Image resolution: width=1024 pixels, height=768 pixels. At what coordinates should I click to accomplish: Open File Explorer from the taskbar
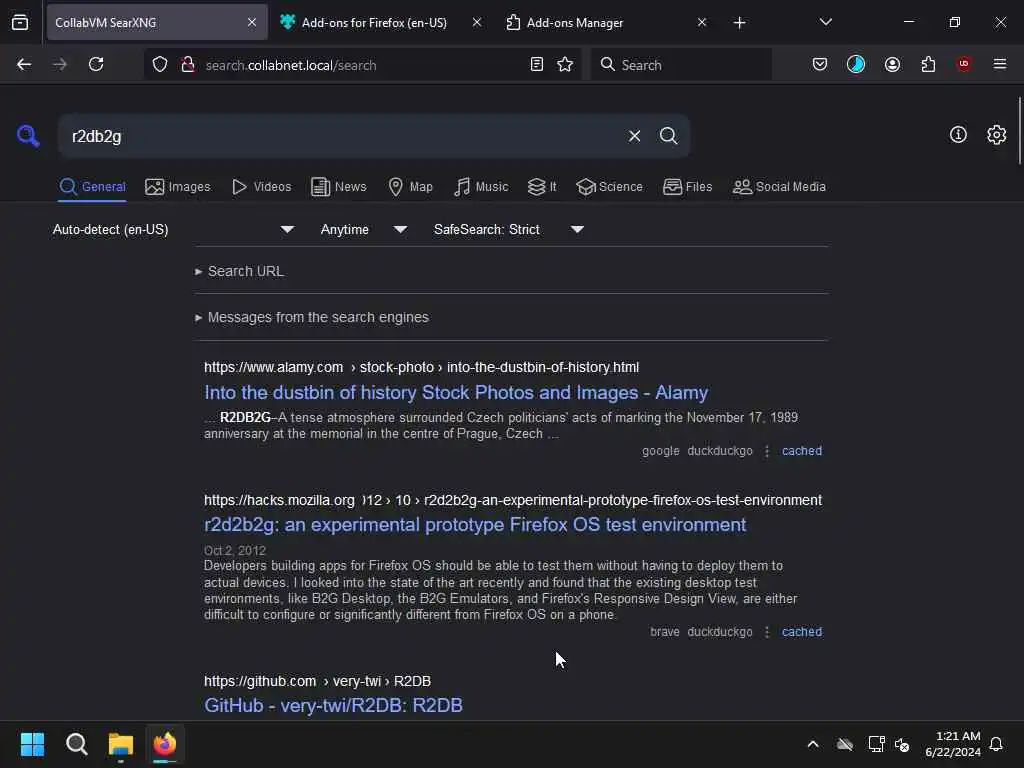[121, 744]
